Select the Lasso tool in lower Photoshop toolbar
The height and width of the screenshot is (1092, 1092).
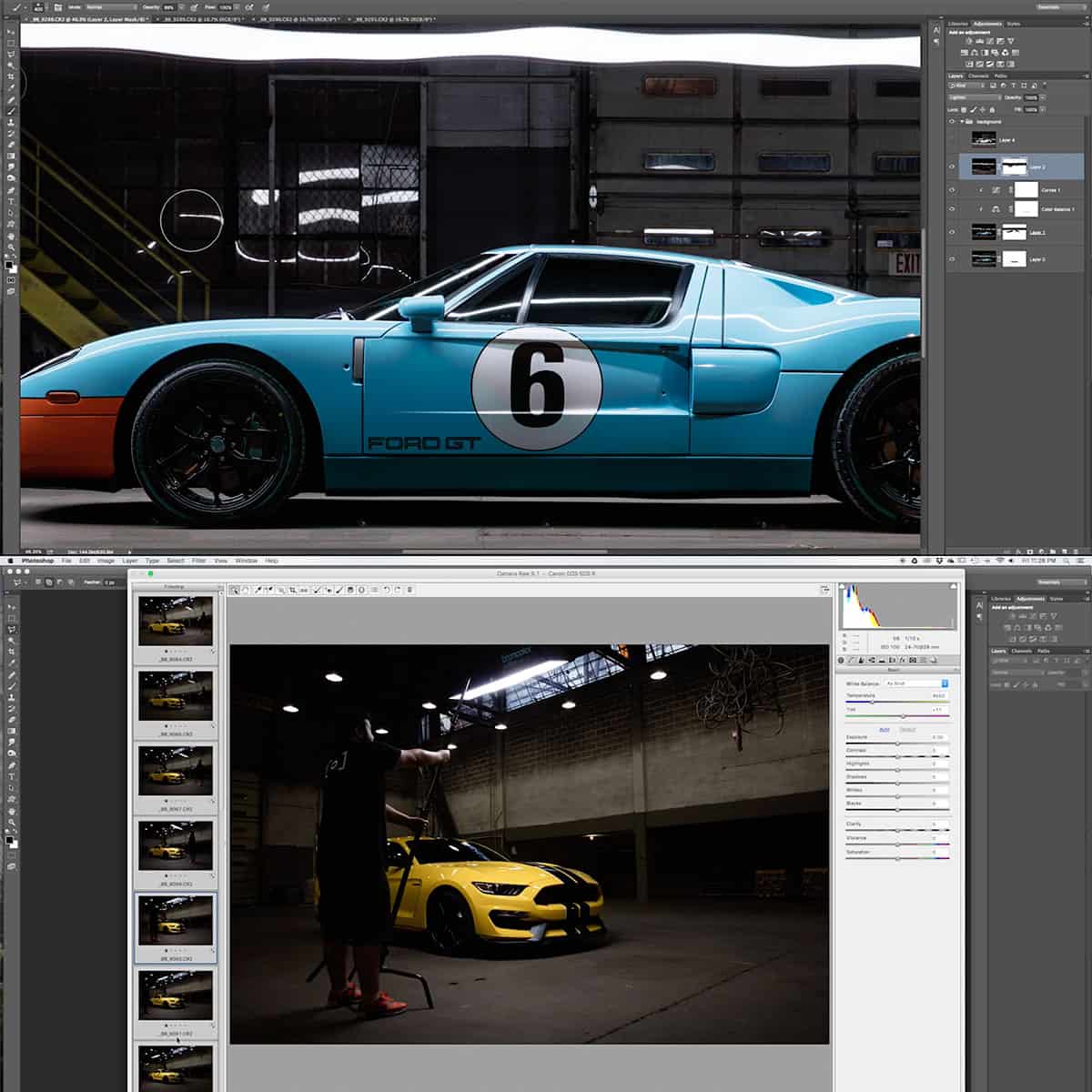[12, 629]
